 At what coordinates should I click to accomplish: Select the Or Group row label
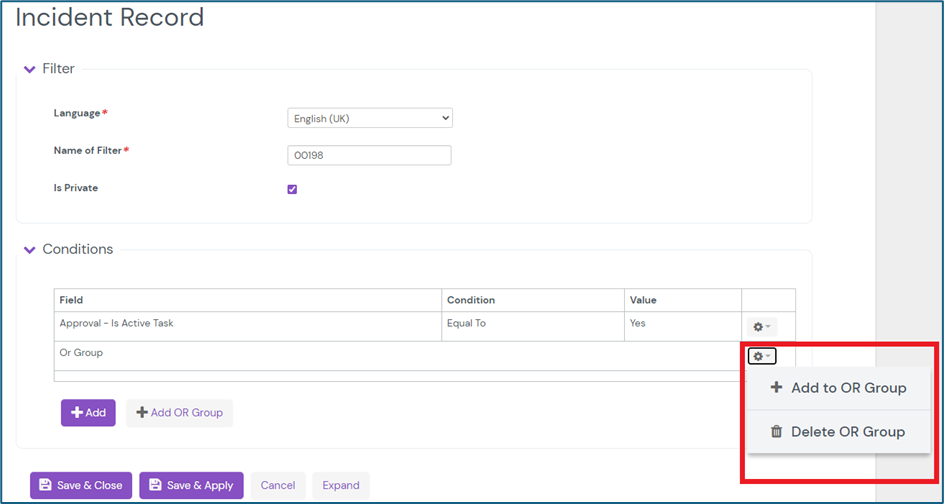tap(81, 353)
